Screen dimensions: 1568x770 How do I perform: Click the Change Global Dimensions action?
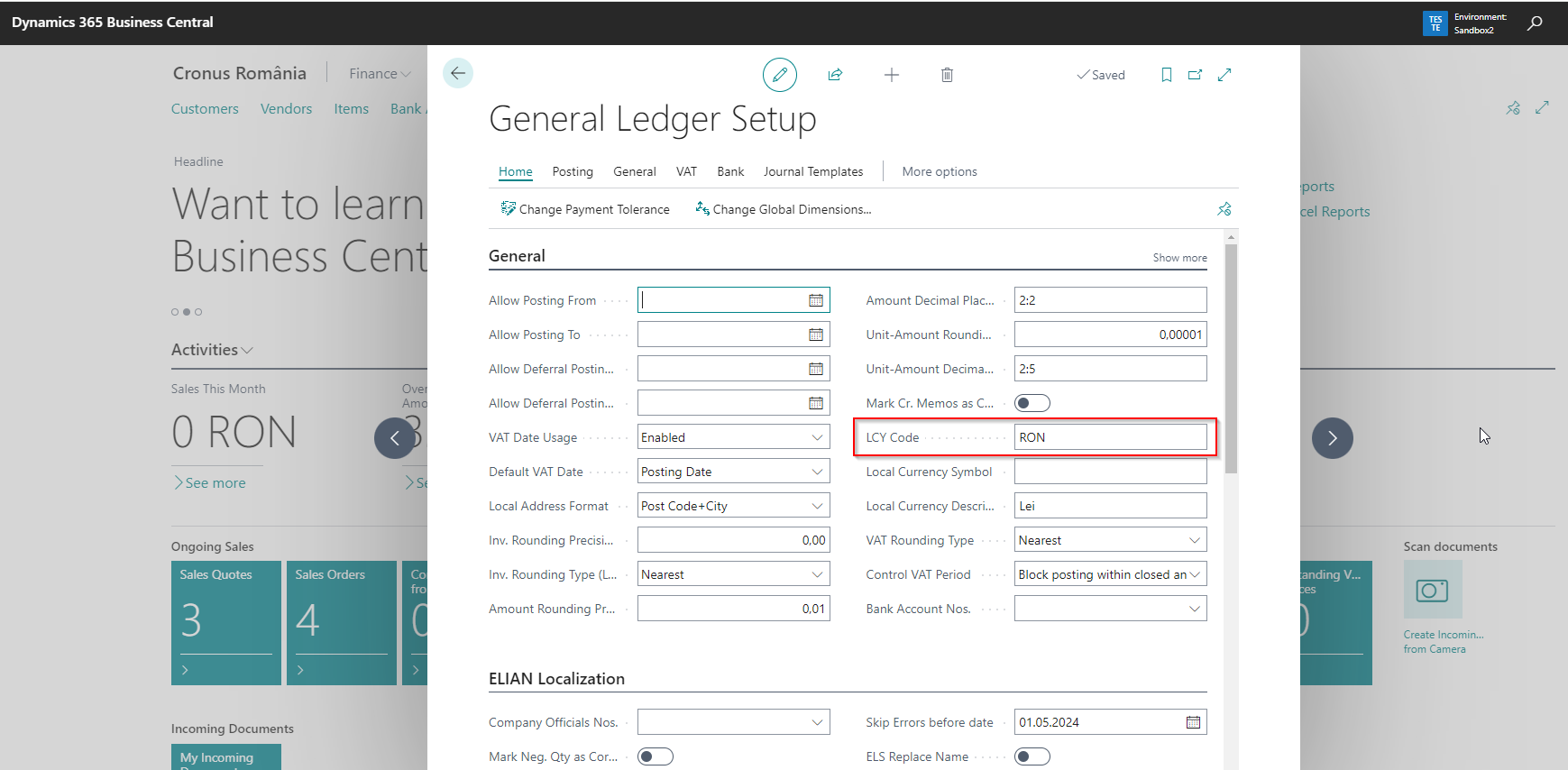(784, 209)
